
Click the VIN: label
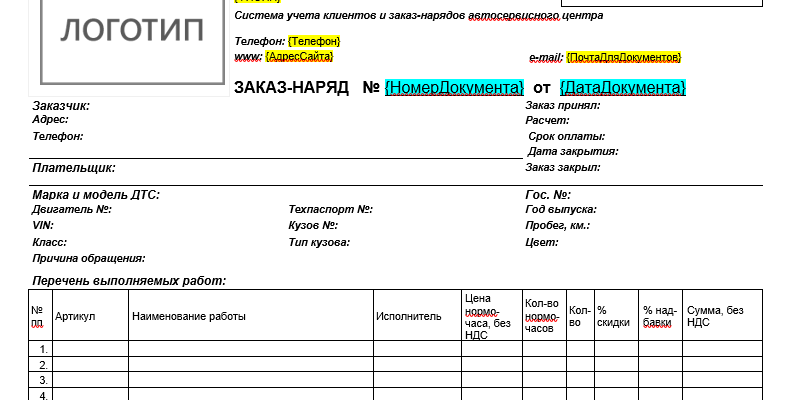[x=43, y=225]
